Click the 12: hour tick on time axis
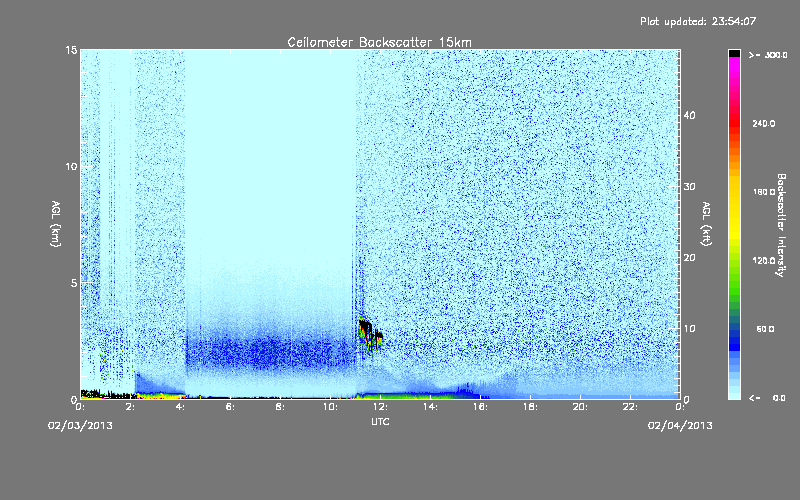The height and width of the screenshot is (500, 800). 380,407
